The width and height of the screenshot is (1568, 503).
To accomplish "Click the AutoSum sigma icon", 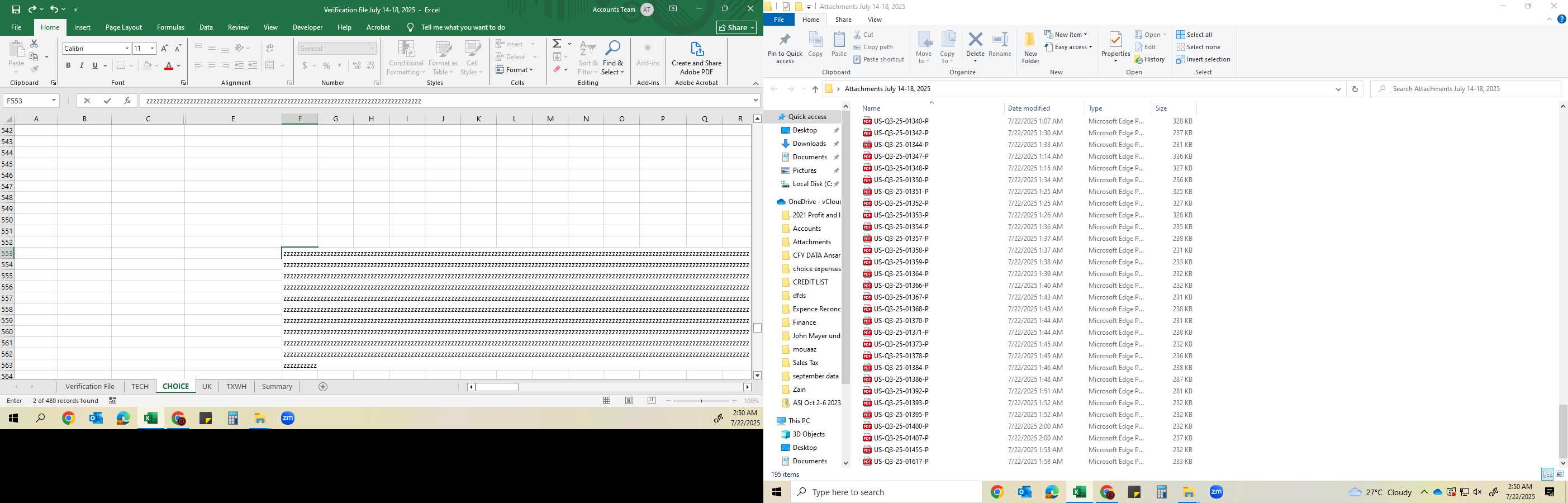I will 557,44.
